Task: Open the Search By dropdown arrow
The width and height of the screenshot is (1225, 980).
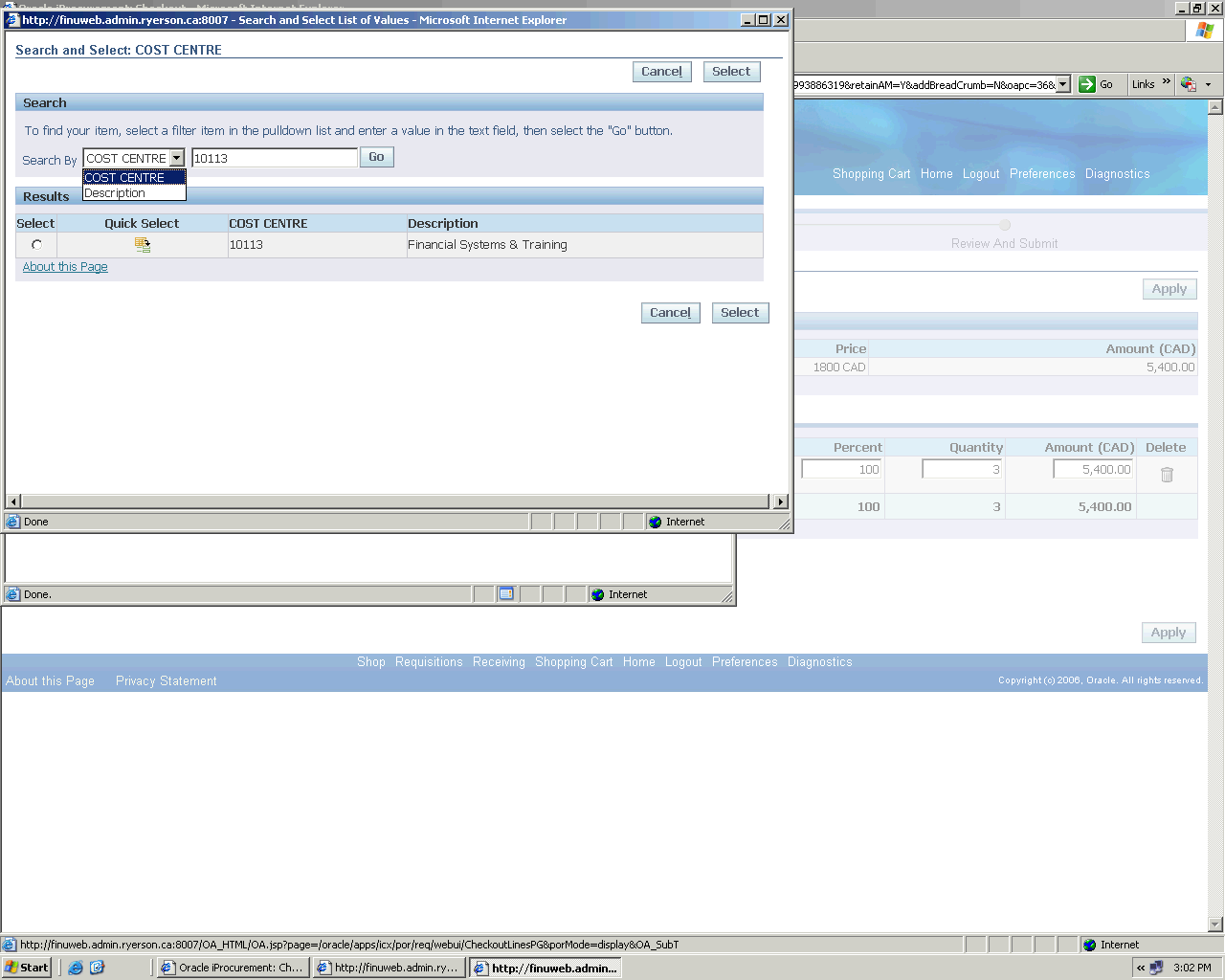Action: point(177,159)
